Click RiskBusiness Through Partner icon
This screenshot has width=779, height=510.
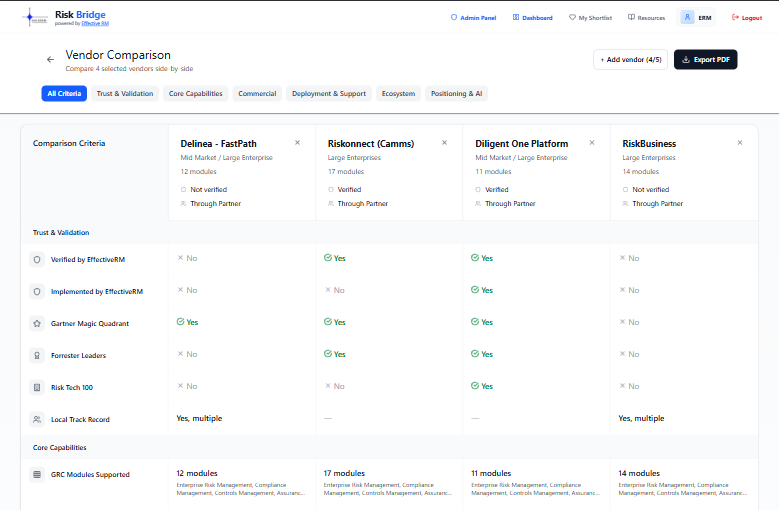[x=625, y=204]
